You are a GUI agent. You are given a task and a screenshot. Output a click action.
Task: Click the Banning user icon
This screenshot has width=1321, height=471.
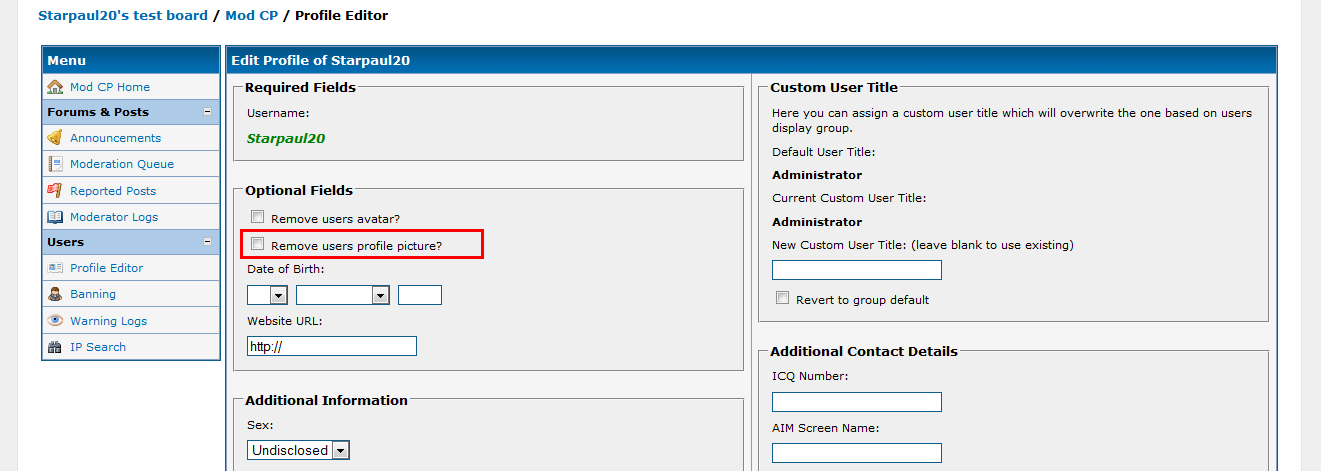[55, 294]
